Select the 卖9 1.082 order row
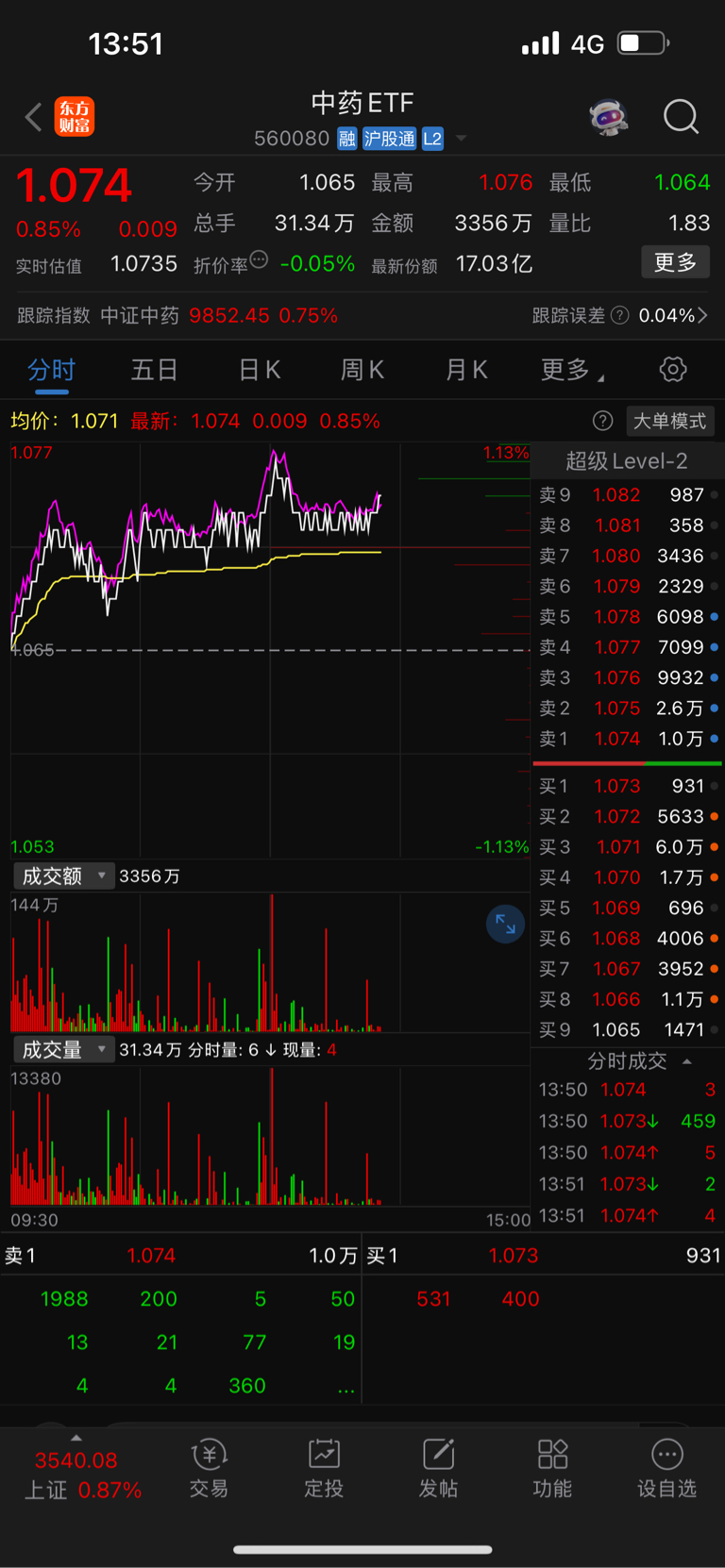 click(x=628, y=495)
